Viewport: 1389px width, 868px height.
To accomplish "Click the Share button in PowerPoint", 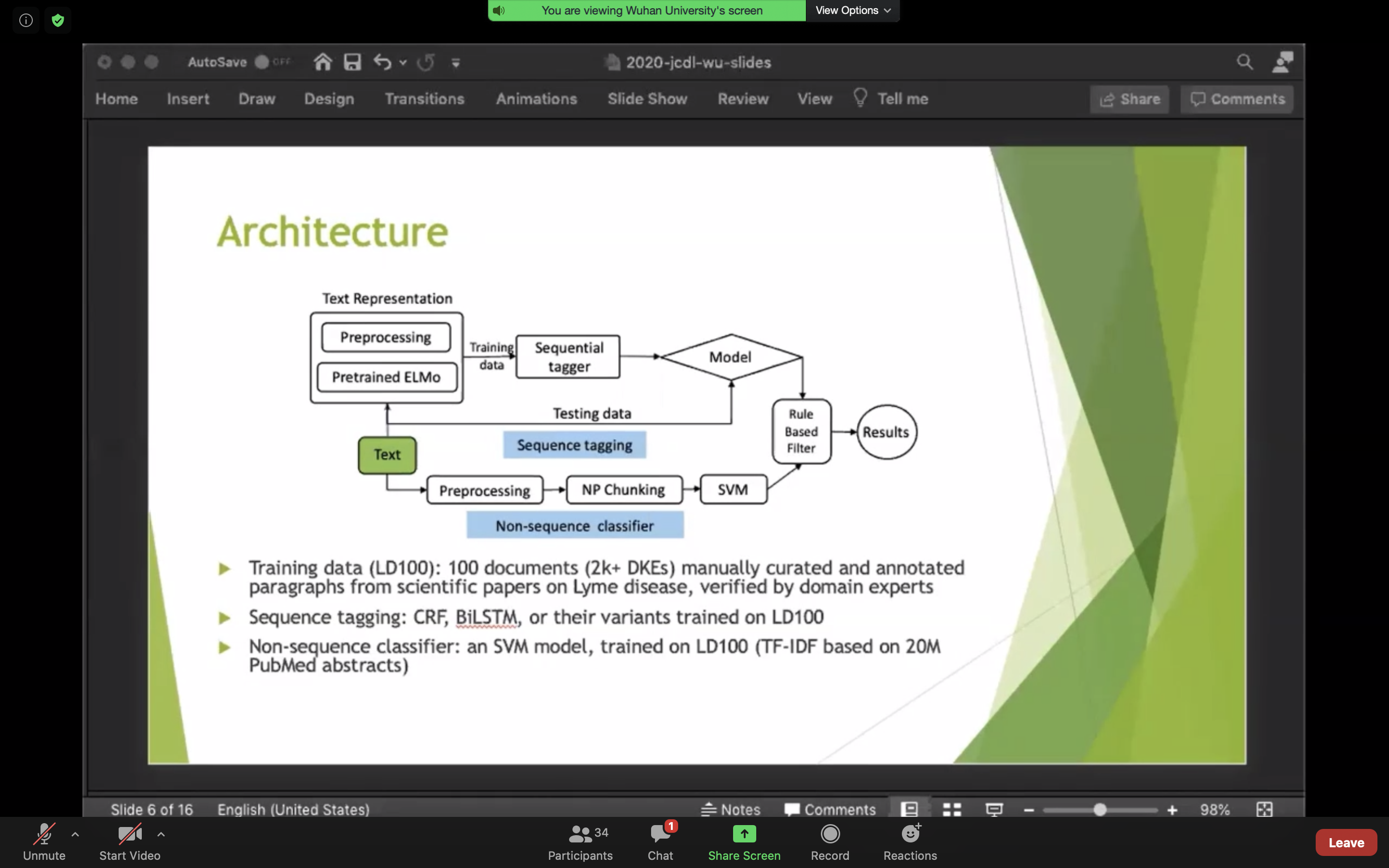I will 1129,99.
